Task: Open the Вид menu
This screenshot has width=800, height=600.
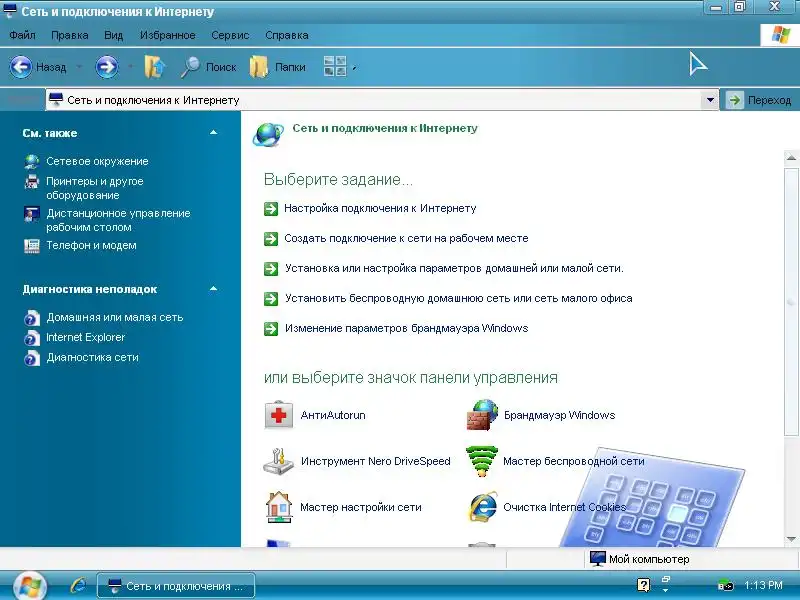Action: tap(113, 35)
